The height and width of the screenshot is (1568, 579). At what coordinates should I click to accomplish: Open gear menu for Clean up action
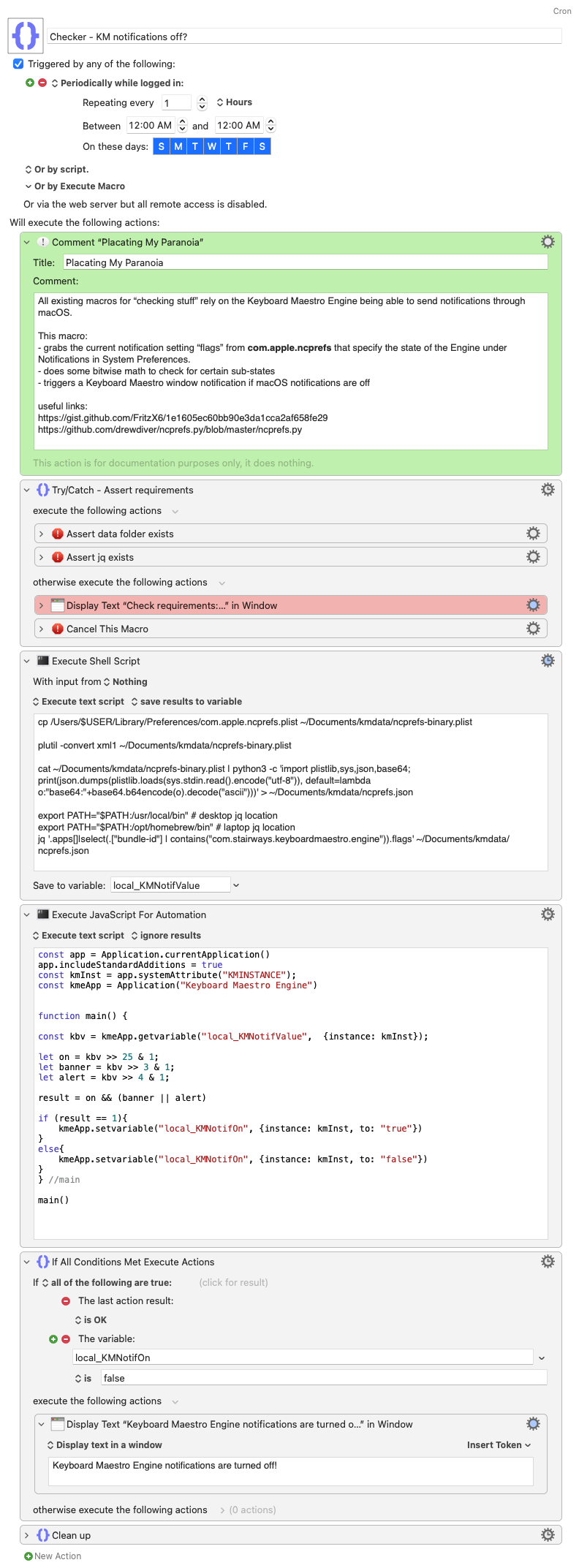[x=547, y=1535]
